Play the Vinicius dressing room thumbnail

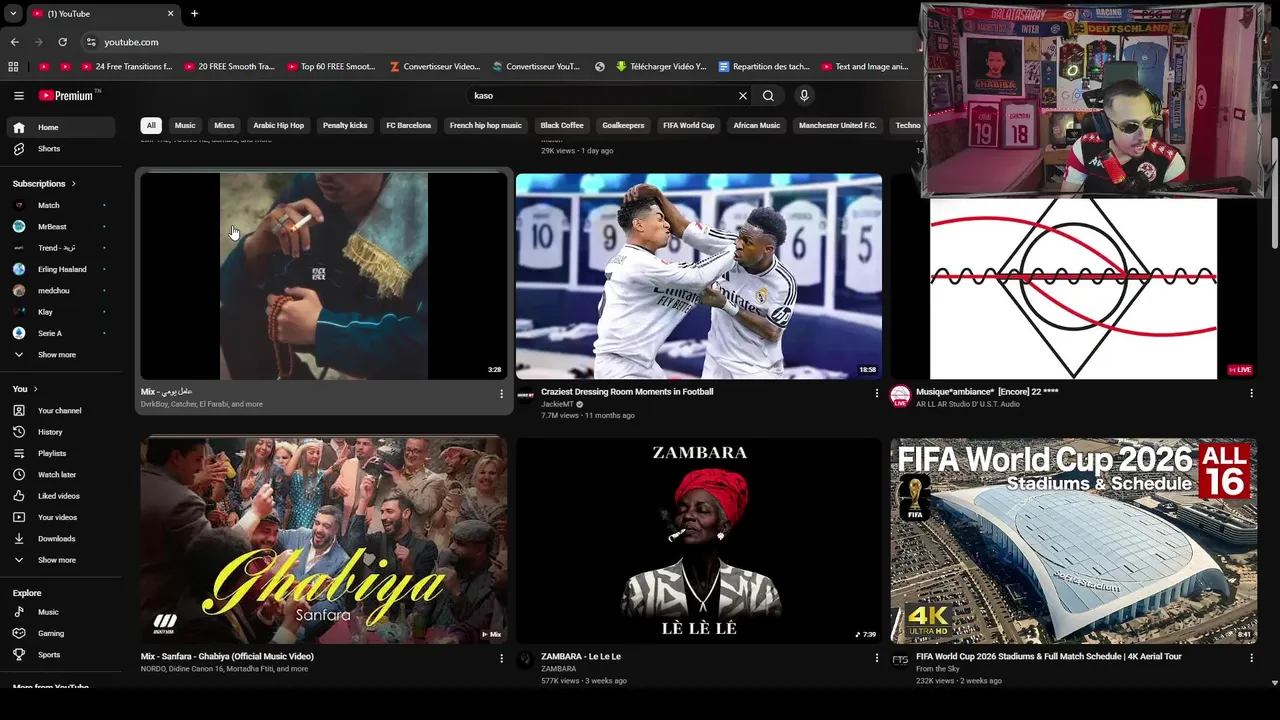(x=699, y=276)
